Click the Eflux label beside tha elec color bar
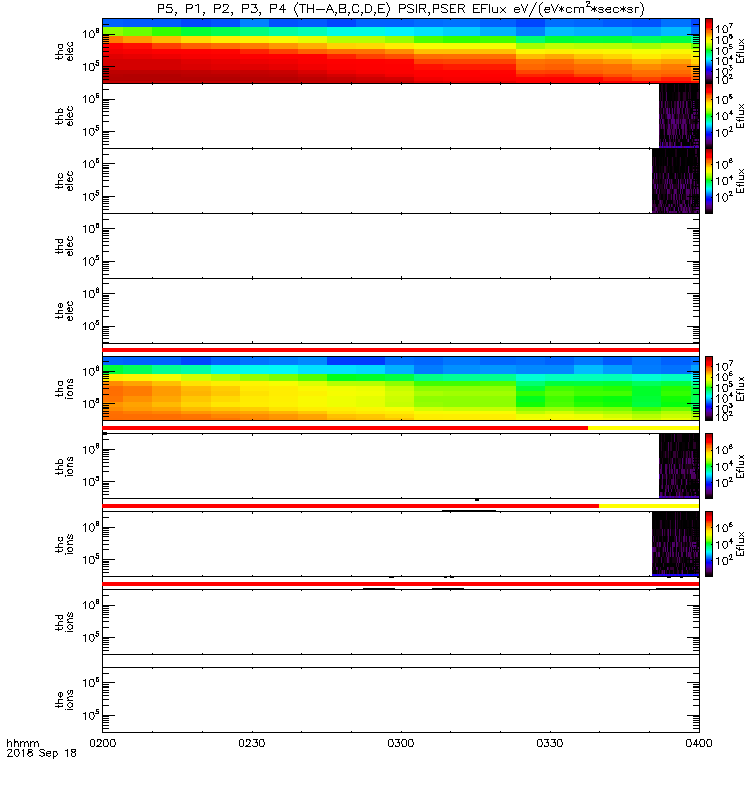The height and width of the screenshot is (800, 750). tap(740, 51)
